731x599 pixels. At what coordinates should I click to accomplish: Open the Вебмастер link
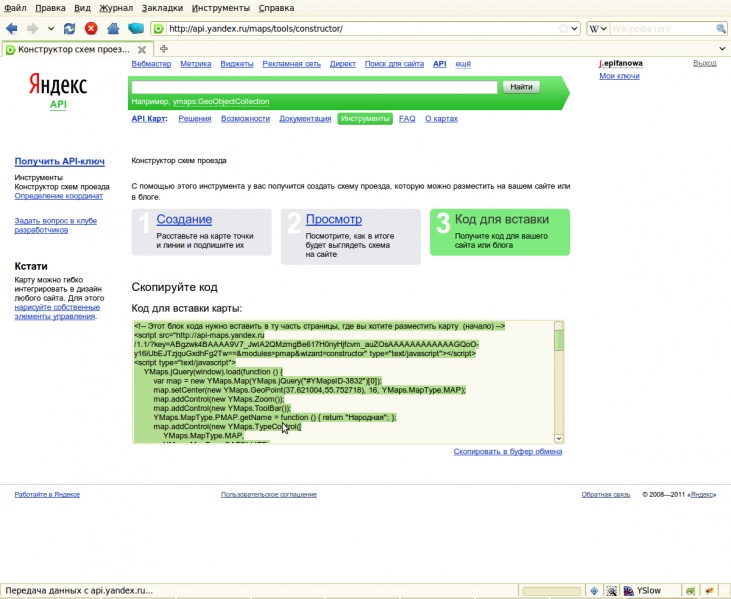(x=151, y=64)
